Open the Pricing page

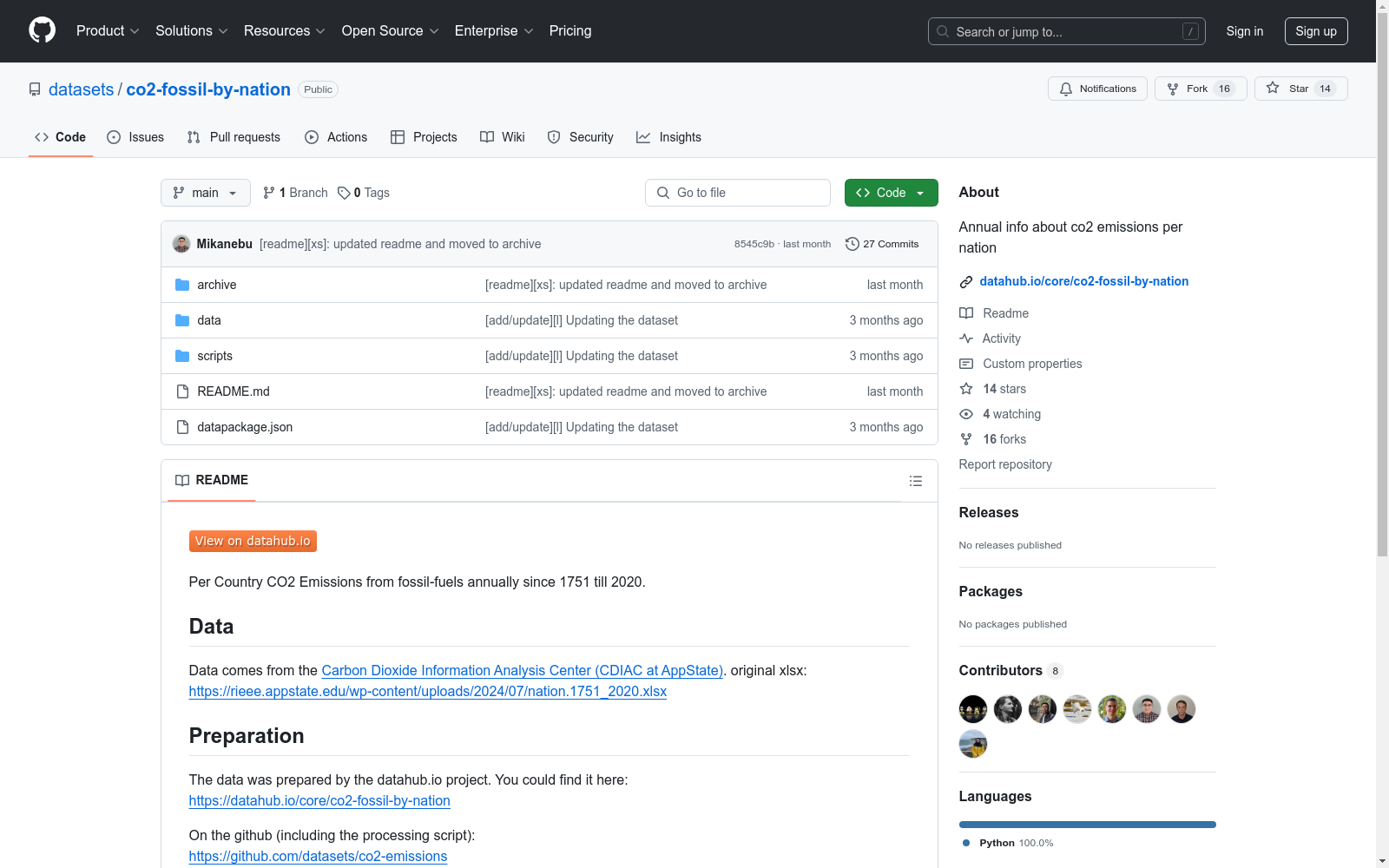pos(570,31)
